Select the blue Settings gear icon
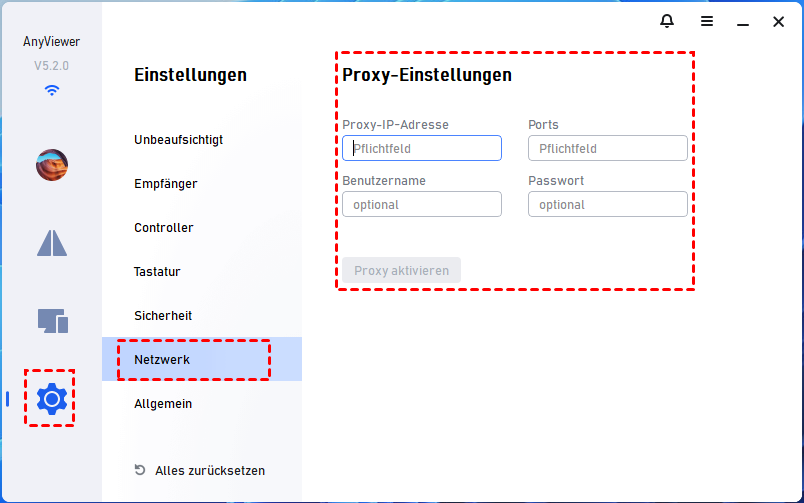The image size is (804, 503). click(x=51, y=399)
